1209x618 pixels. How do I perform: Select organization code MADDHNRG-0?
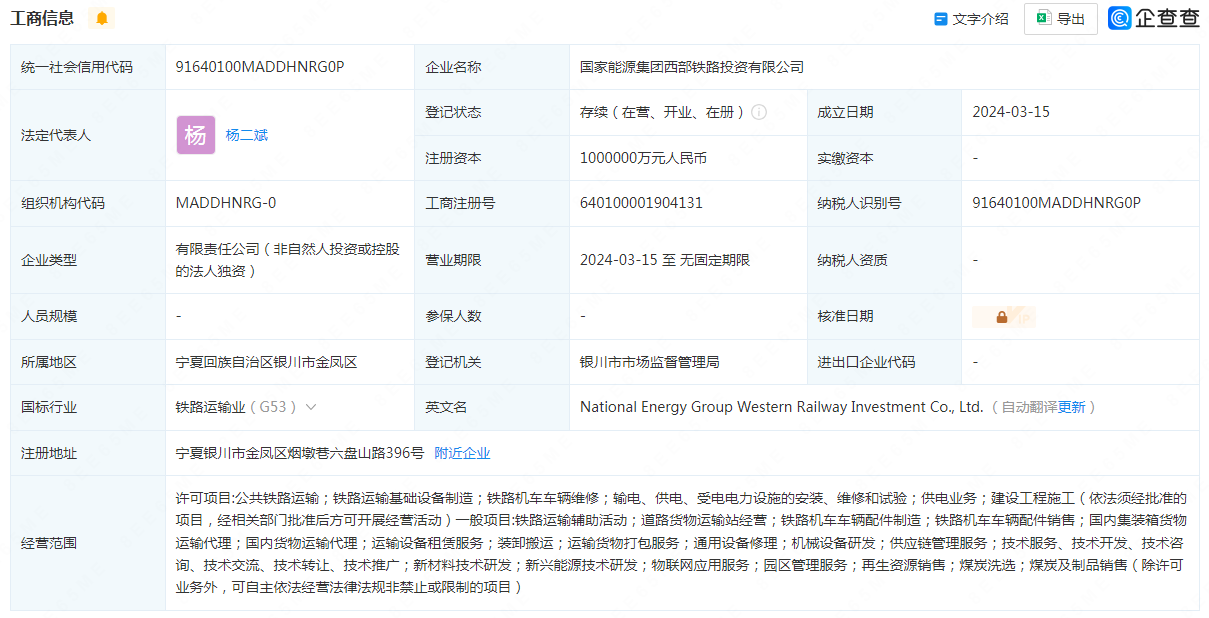226,203
